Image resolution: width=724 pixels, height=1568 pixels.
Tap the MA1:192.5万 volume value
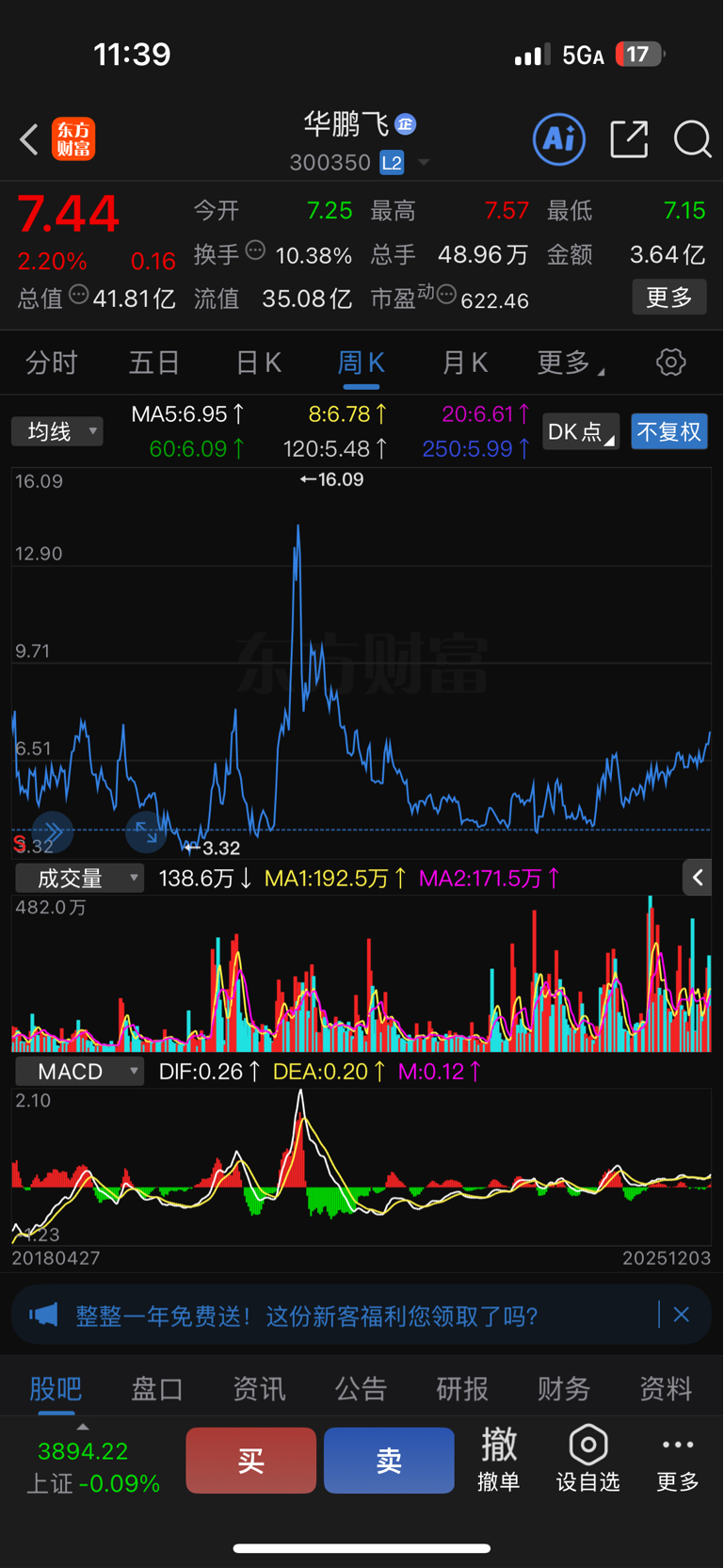336,879
